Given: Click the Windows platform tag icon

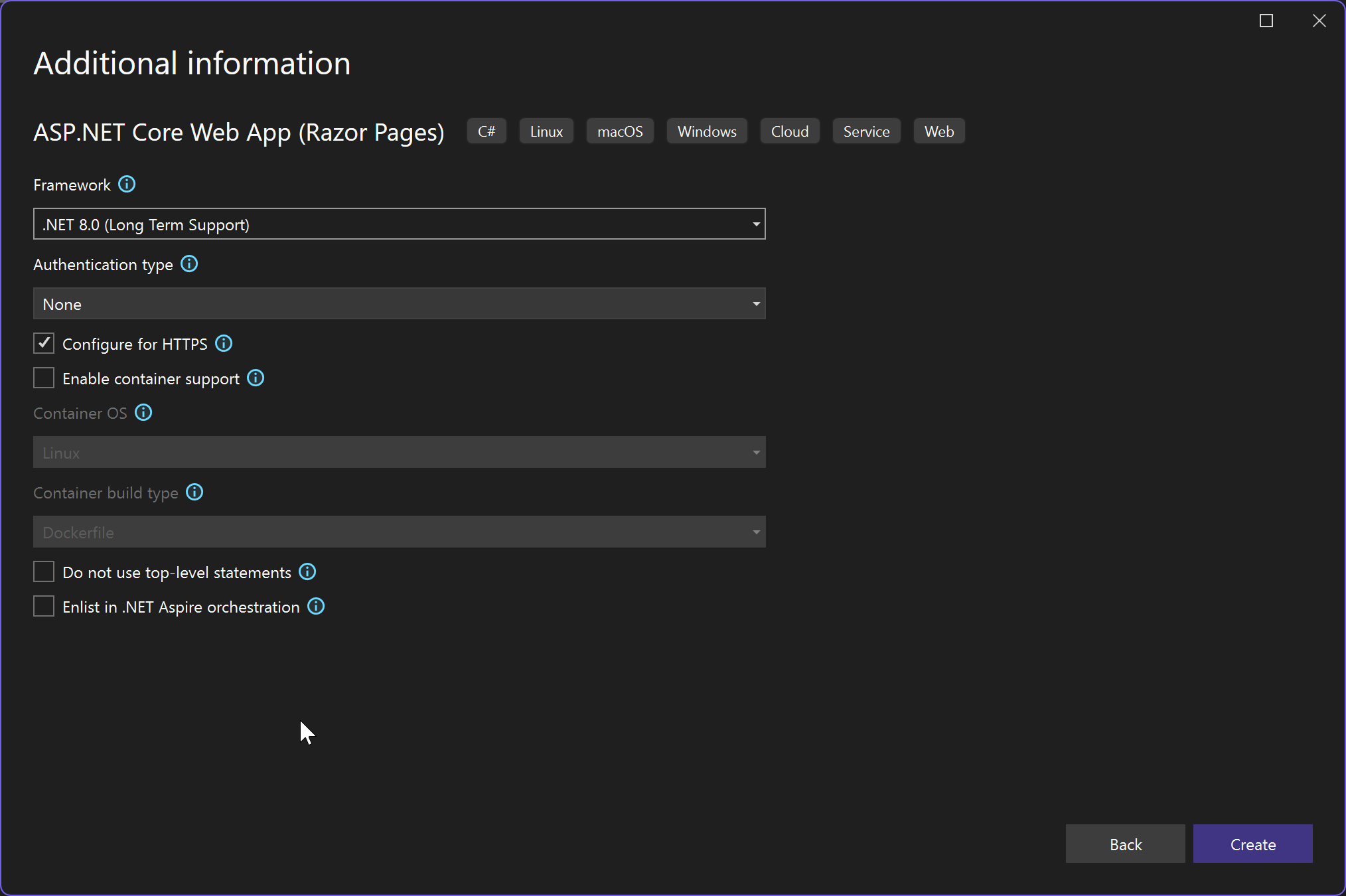Looking at the screenshot, I should 707,131.
